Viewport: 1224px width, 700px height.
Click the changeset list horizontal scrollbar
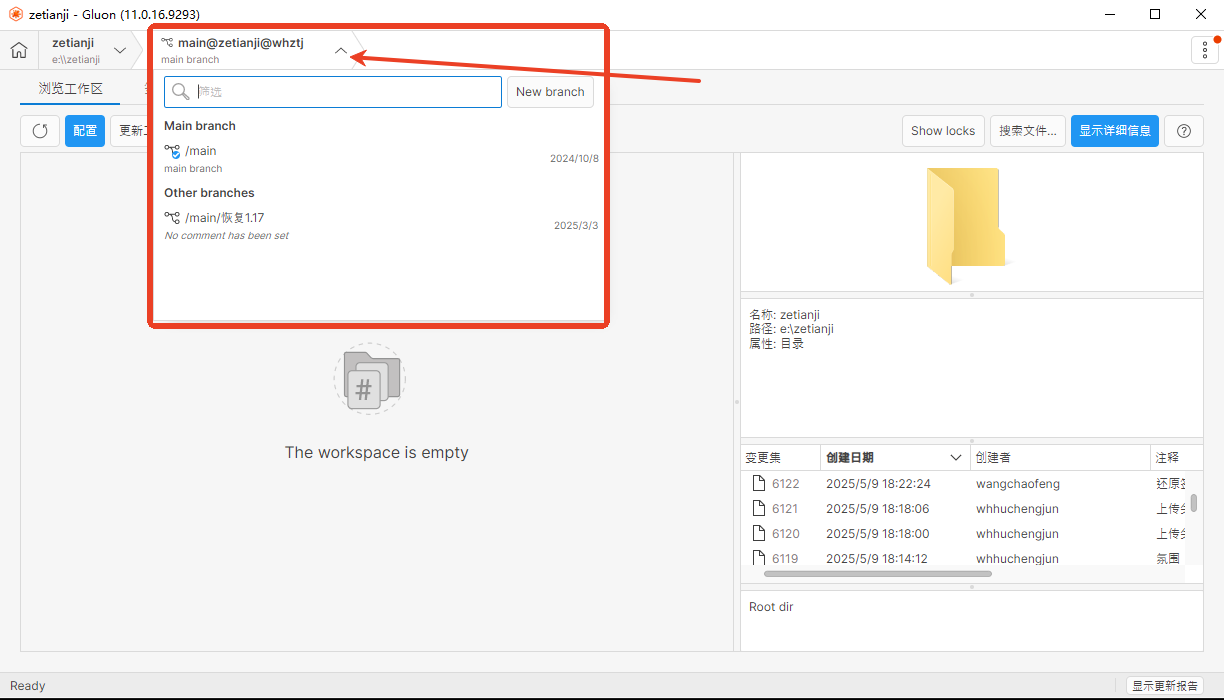tap(877, 574)
